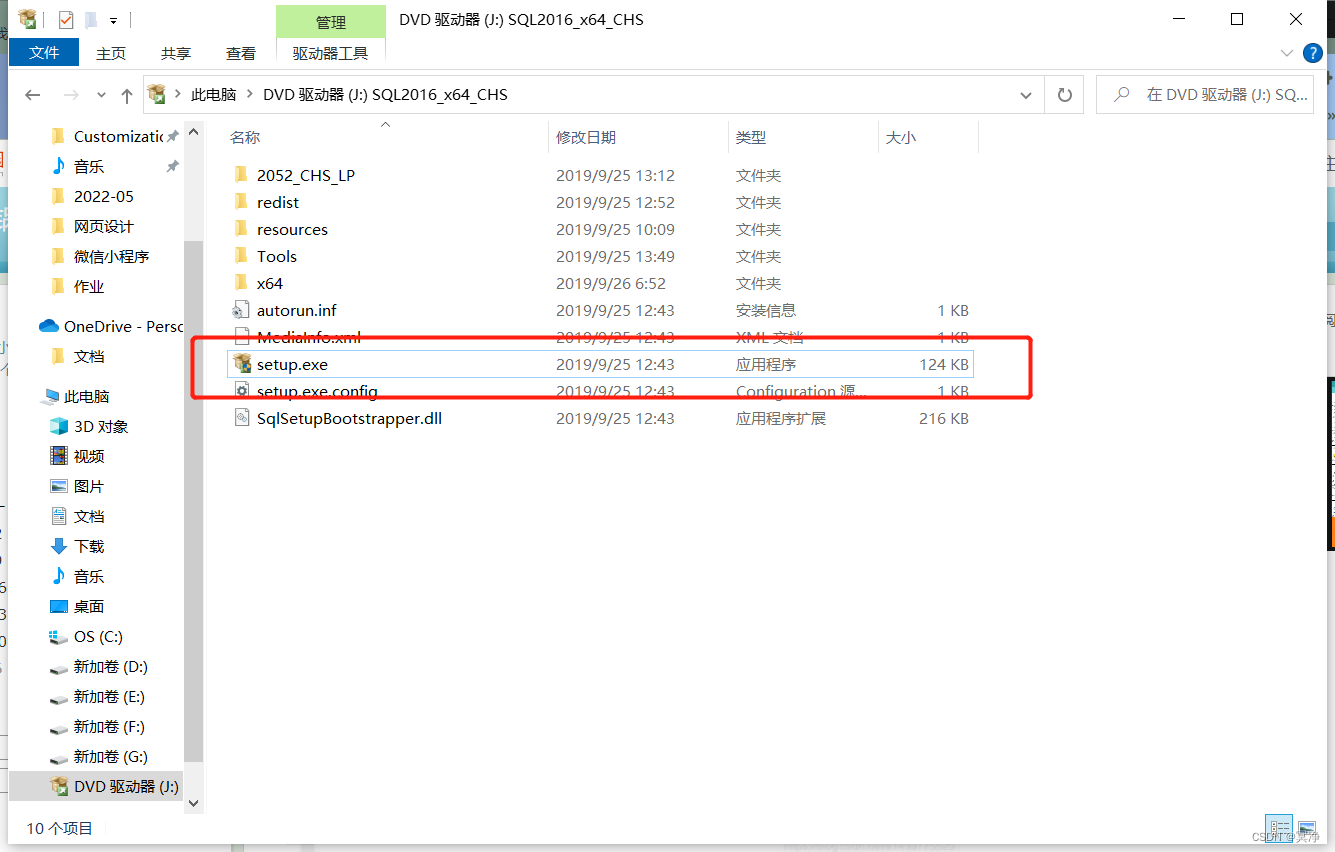
Task: Select the 2052_CHS_LP folder icon
Action: pyautogui.click(x=240, y=175)
